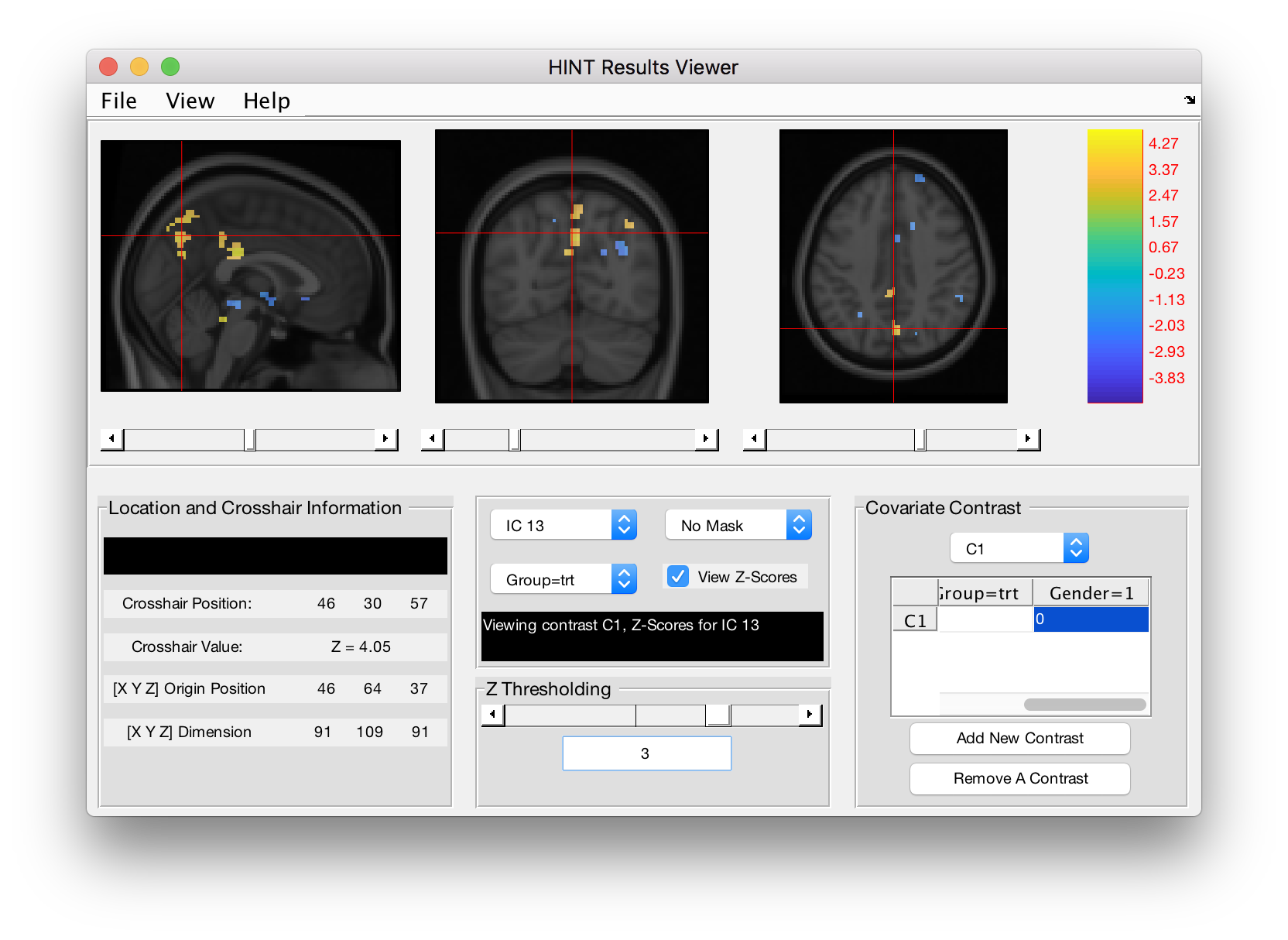The width and height of the screenshot is (1288, 940).
Task: Open the C1 contrast dropdown
Action: click(1019, 549)
